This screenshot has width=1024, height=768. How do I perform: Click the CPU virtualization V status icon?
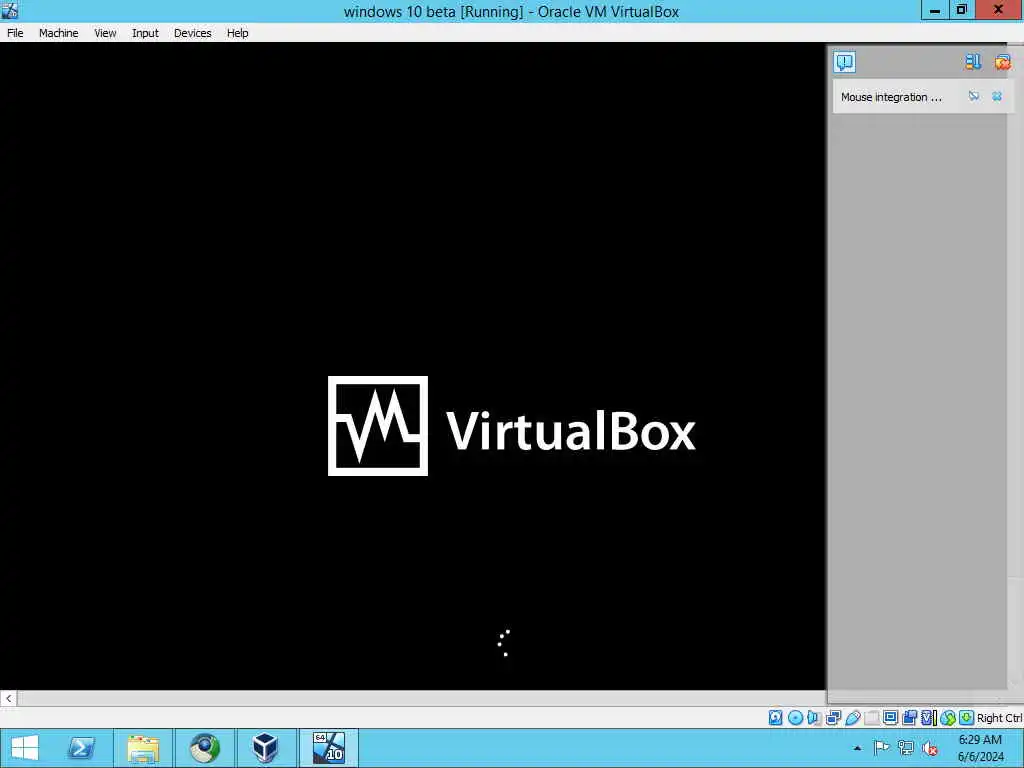pyautogui.click(x=928, y=718)
